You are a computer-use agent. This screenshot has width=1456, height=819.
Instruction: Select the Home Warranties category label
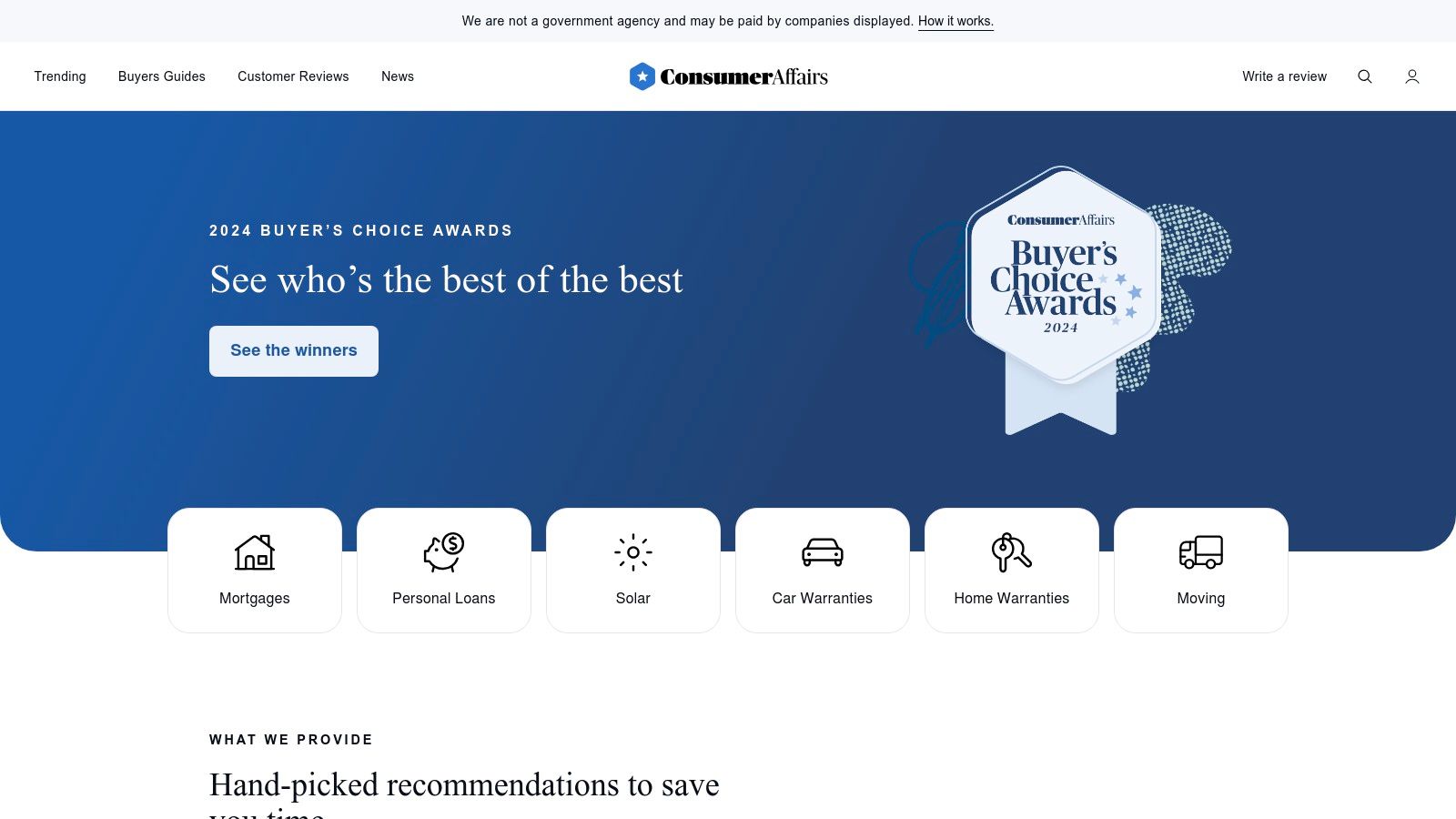[x=1012, y=598]
